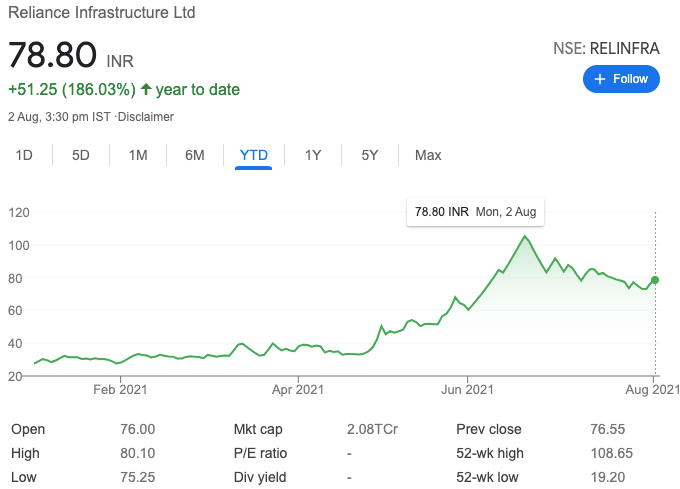Select the YTD tab
Screen dimensions: 680x489
pos(254,155)
